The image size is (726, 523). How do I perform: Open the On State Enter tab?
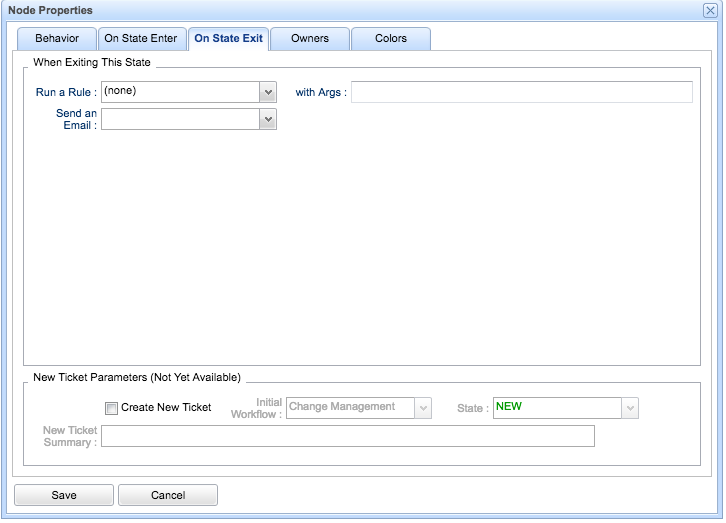pyautogui.click(x=141, y=39)
